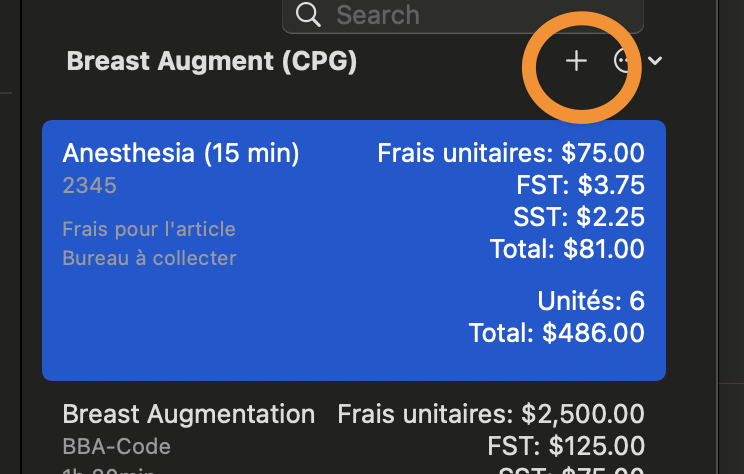Click Frais pour l'article text
This screenshot has height=474, width=744.
click(149, 229)
